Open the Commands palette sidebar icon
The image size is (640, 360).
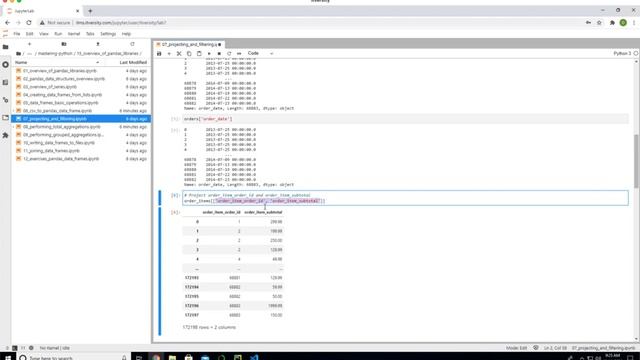5,82
